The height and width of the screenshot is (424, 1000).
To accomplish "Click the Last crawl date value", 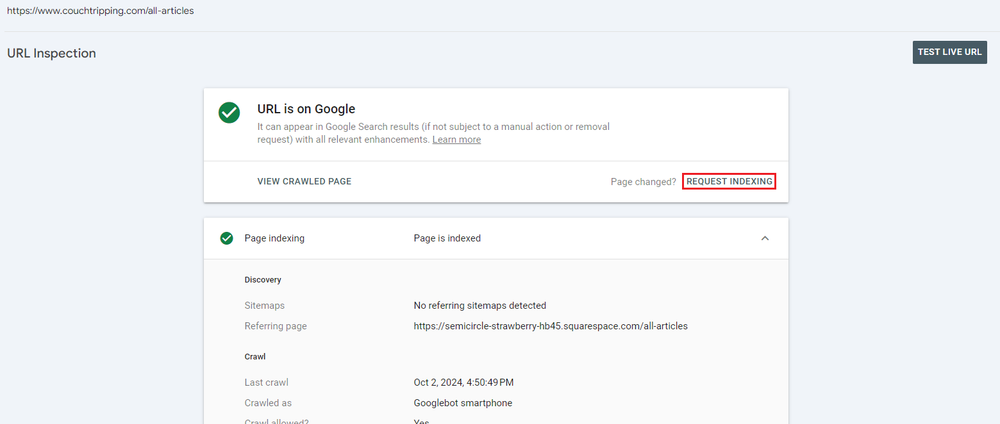I will click(464, 383).
